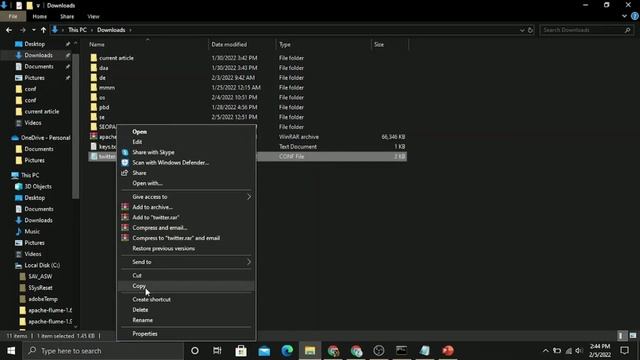Open Microsoft Store taskbar icon

(241, 351)
